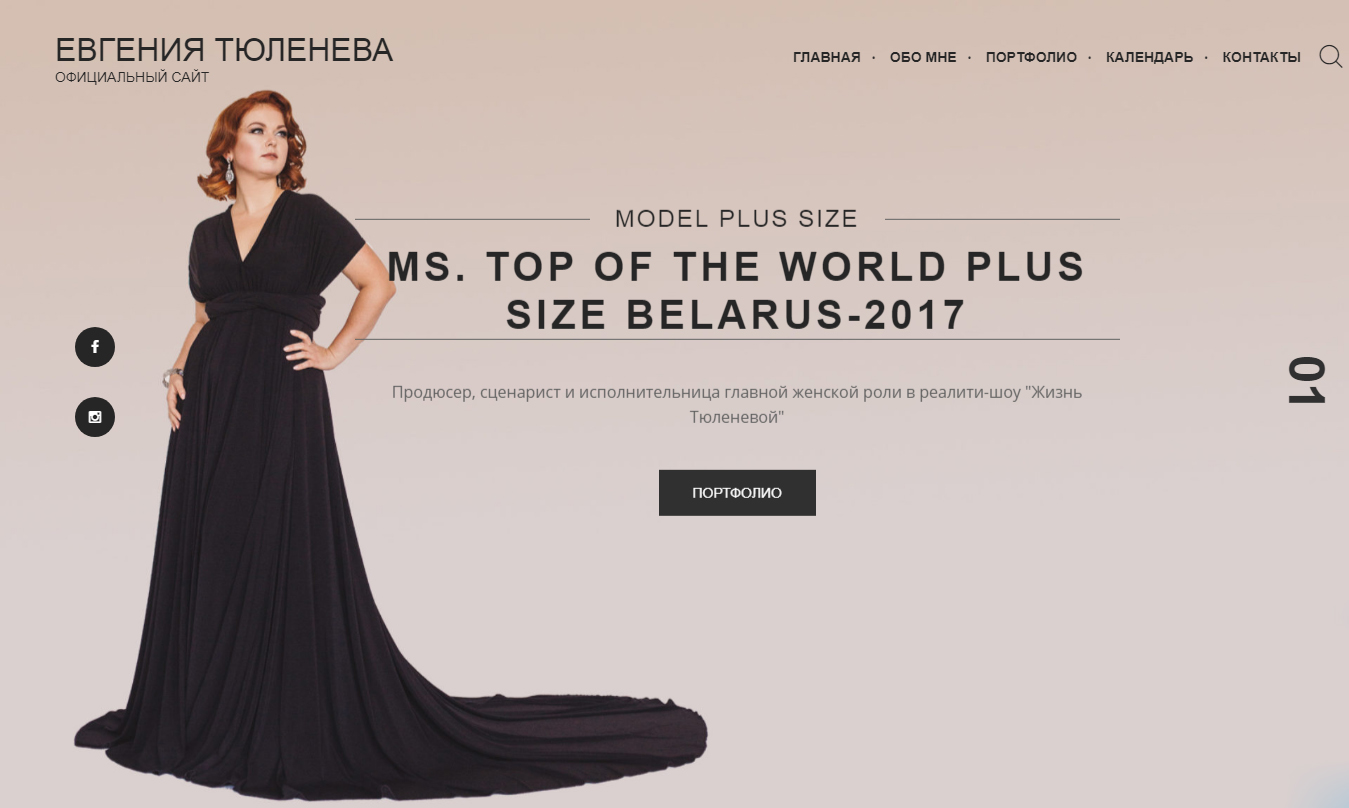1349x808 pixels.
Task: Open the Facebook social icon
Action: (x=95, y=347)
